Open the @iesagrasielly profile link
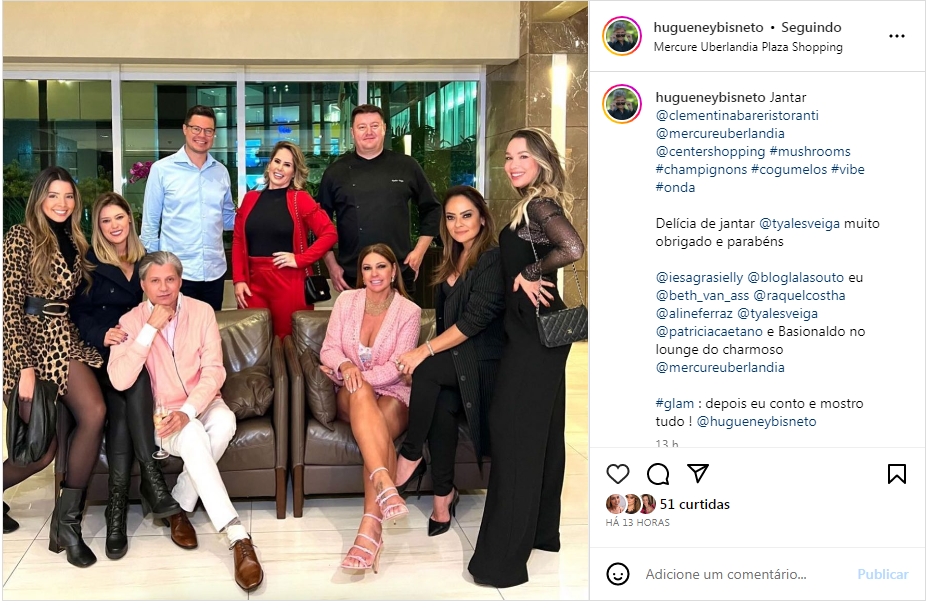 tap(699, 277)
